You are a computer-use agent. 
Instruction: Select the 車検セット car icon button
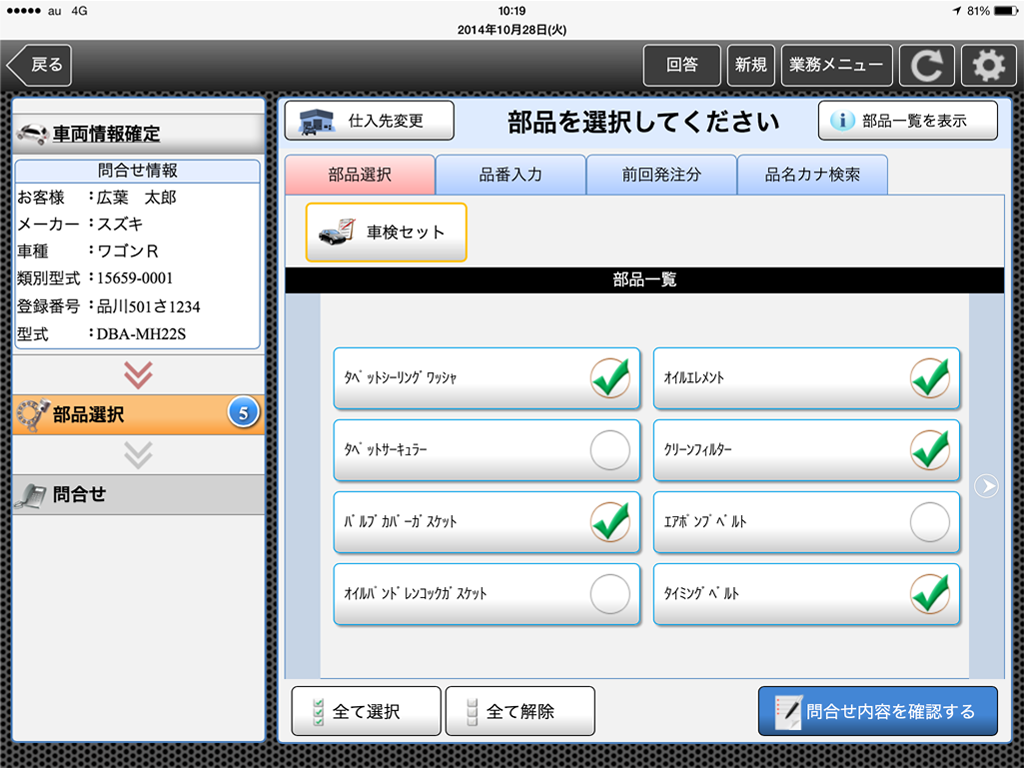(x=386, y=232)
